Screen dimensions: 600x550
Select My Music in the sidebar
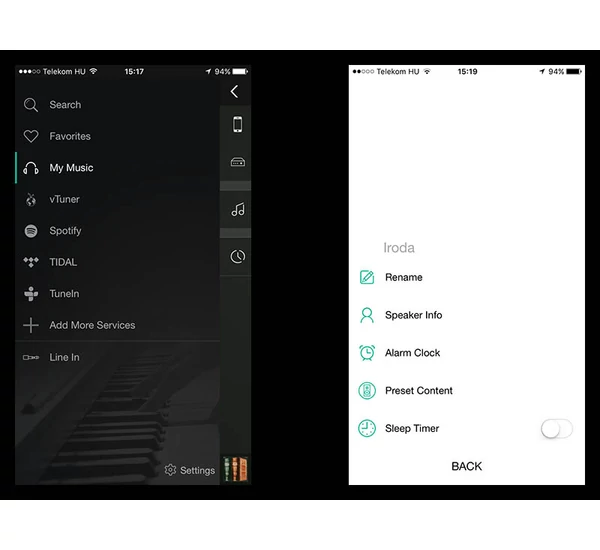[70, 168]
